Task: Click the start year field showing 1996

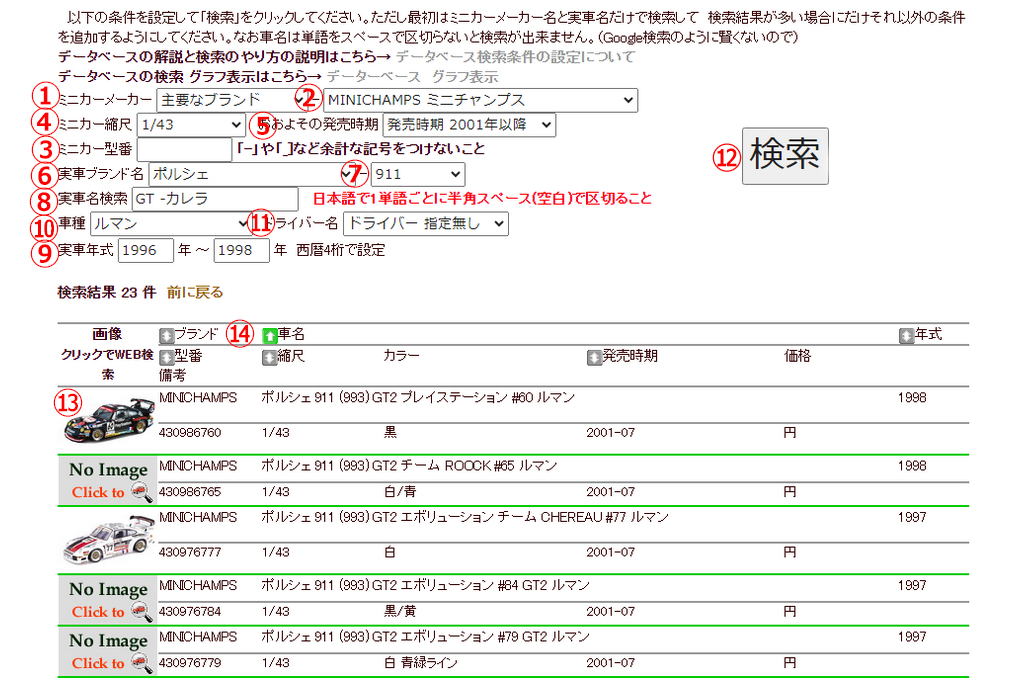Action: [146, 250]
